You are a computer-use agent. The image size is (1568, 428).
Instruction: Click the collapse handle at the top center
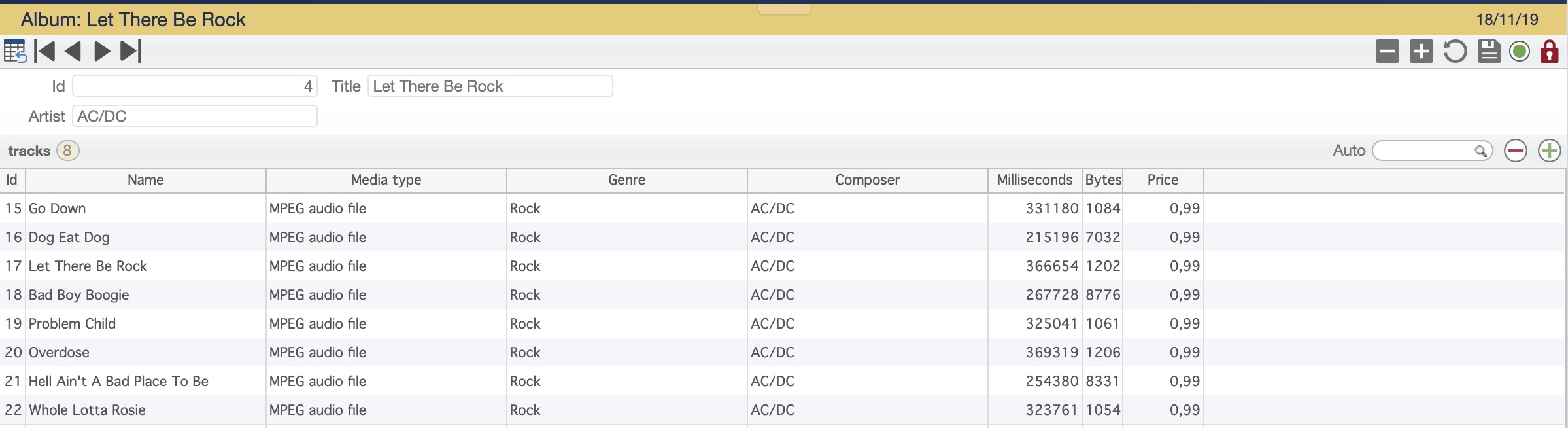[x=785, y=9]
